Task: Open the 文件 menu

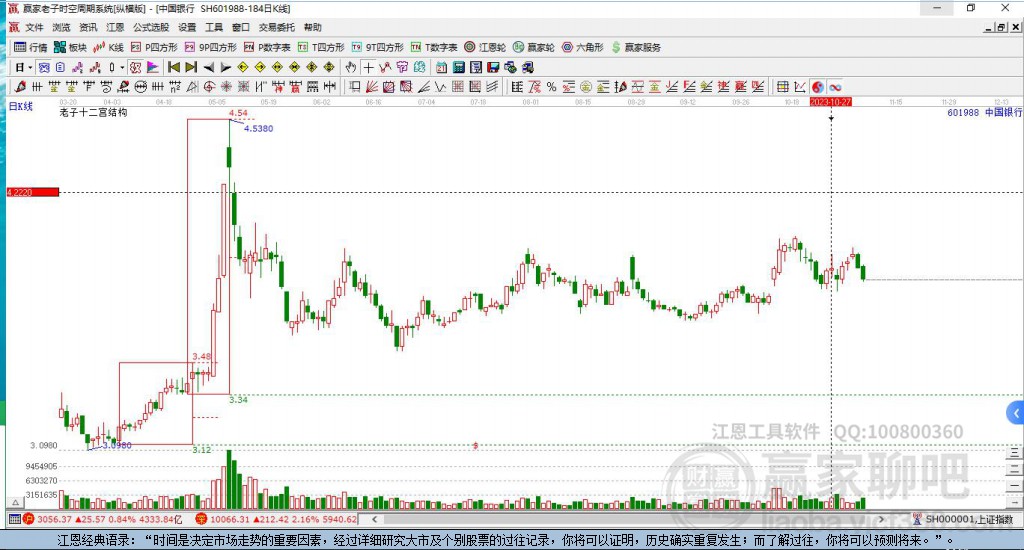Action: coord(34,27)
